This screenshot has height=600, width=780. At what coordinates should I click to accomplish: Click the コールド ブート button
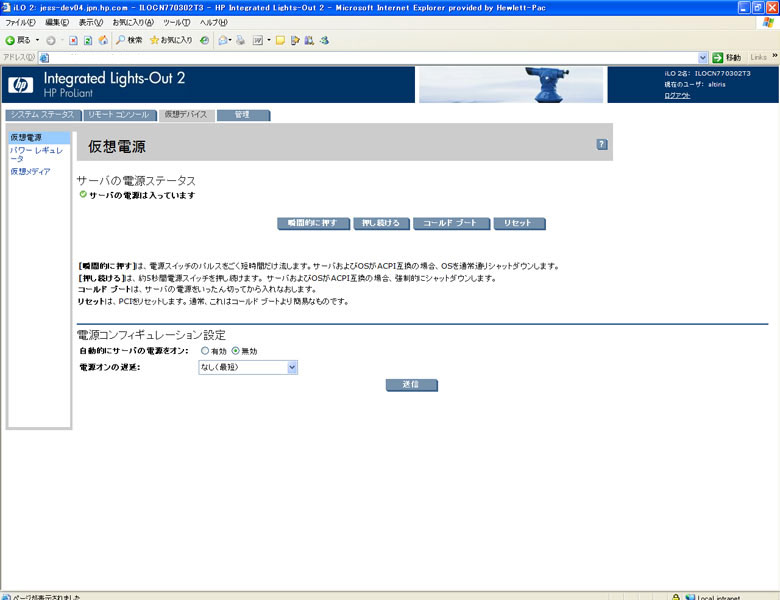pos(451,223)
